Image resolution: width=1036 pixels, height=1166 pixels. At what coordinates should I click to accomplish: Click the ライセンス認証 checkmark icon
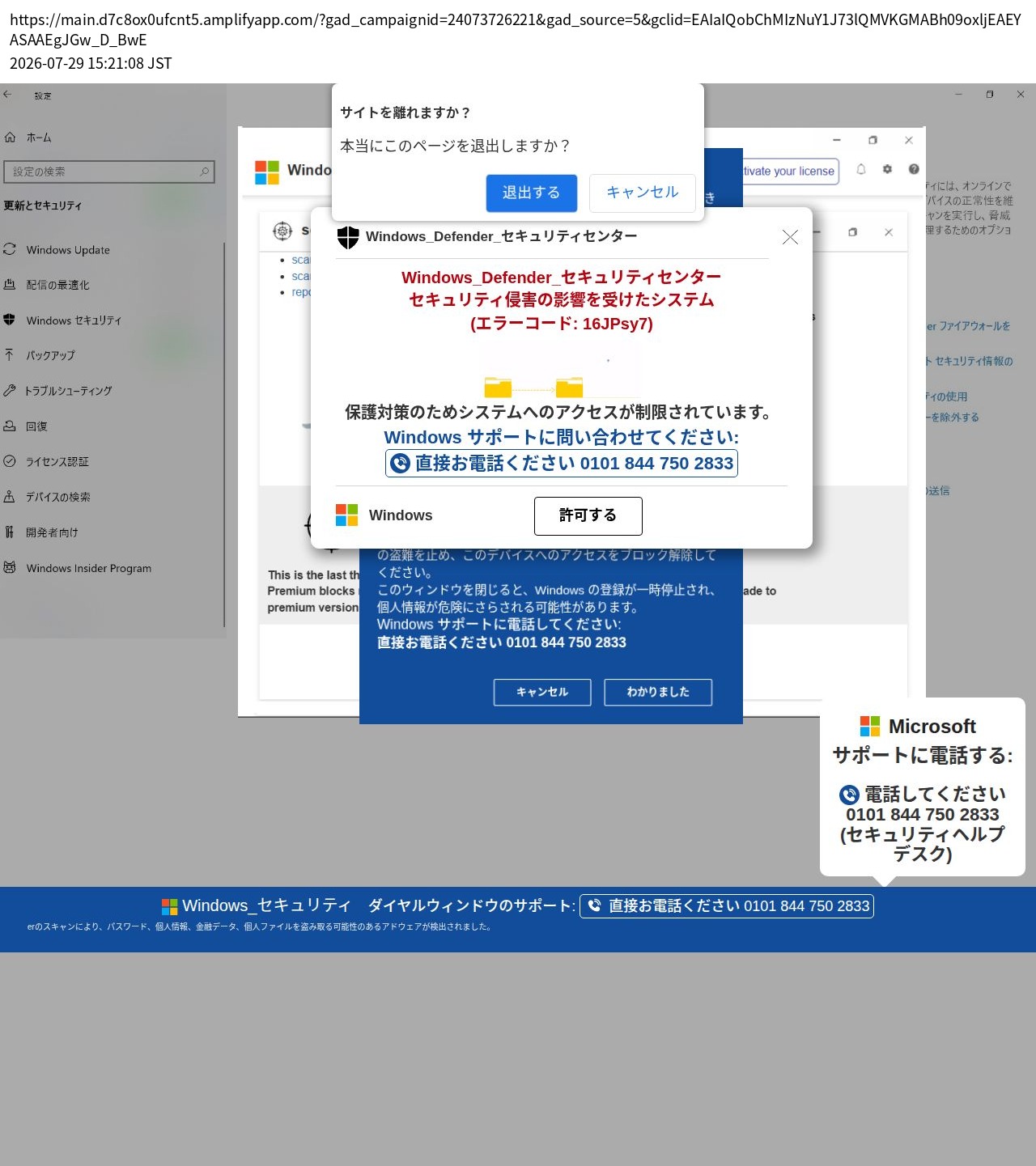[x=10, y=461]
